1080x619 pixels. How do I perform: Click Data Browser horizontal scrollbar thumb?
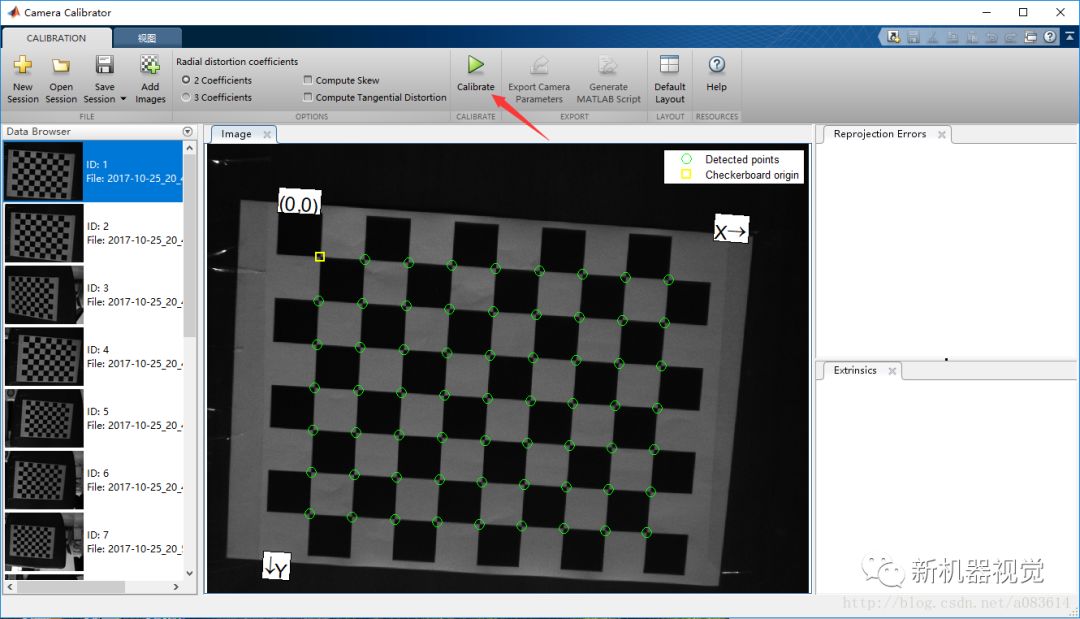pos(71,587)
